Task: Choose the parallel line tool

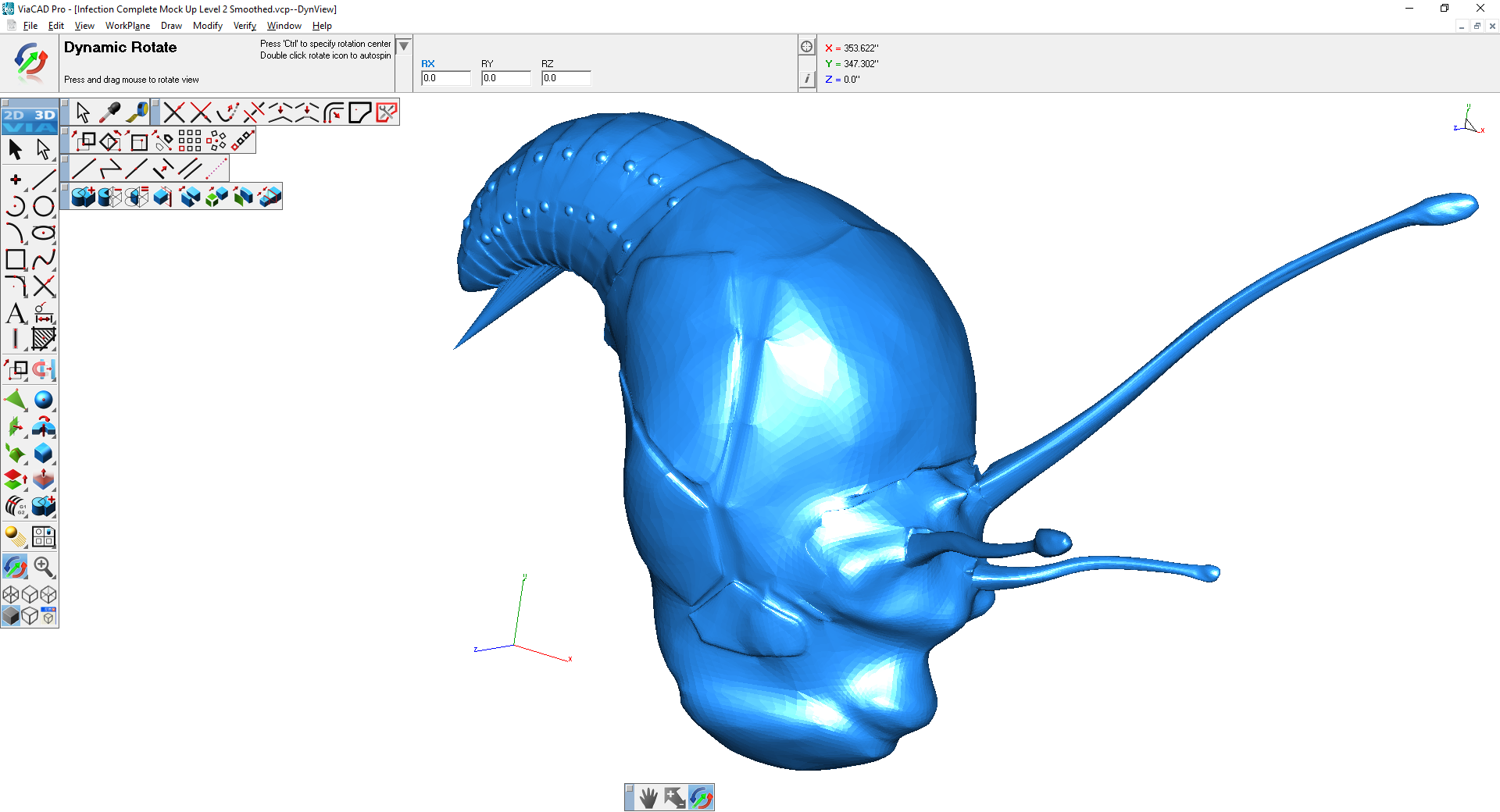Action: [190, 168]
